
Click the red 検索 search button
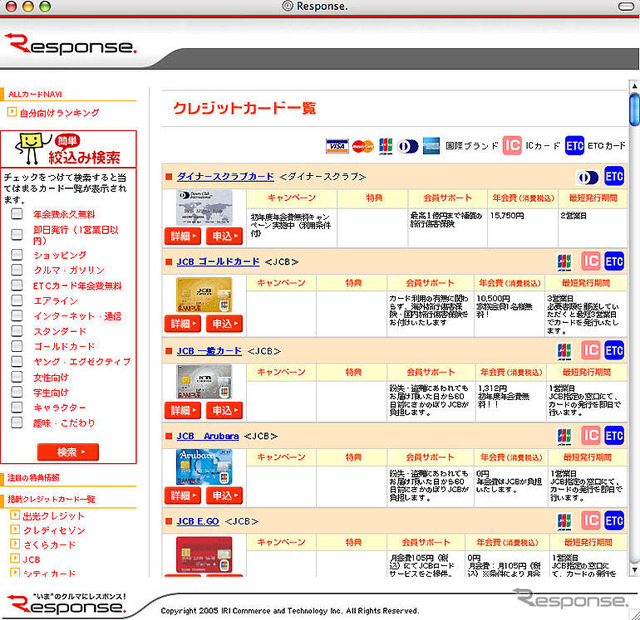pyautogui.click(x=68, y=452)
